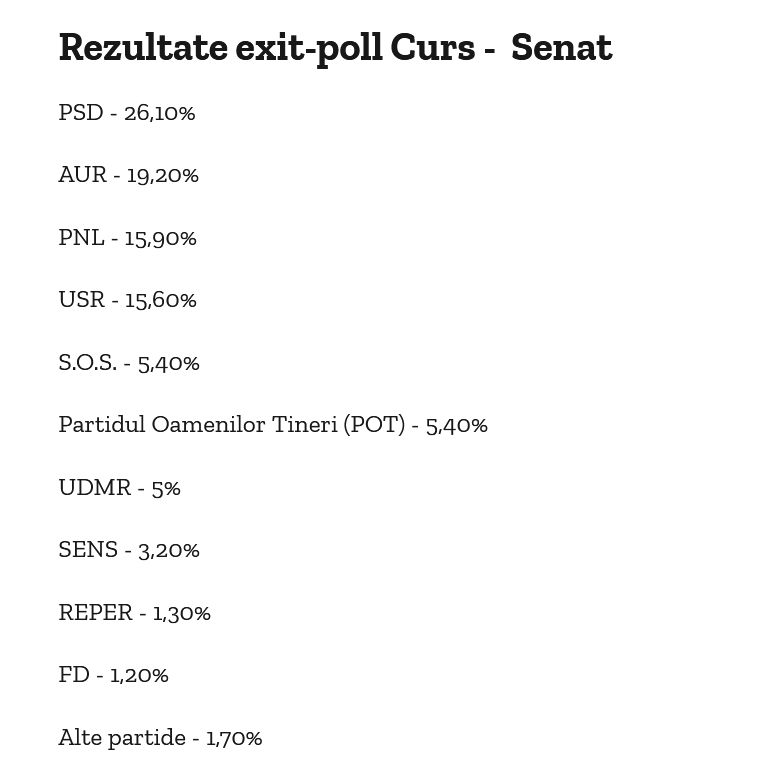Select the FD - 1,20% entry
The image size is (757, 777).
(113, 675)
